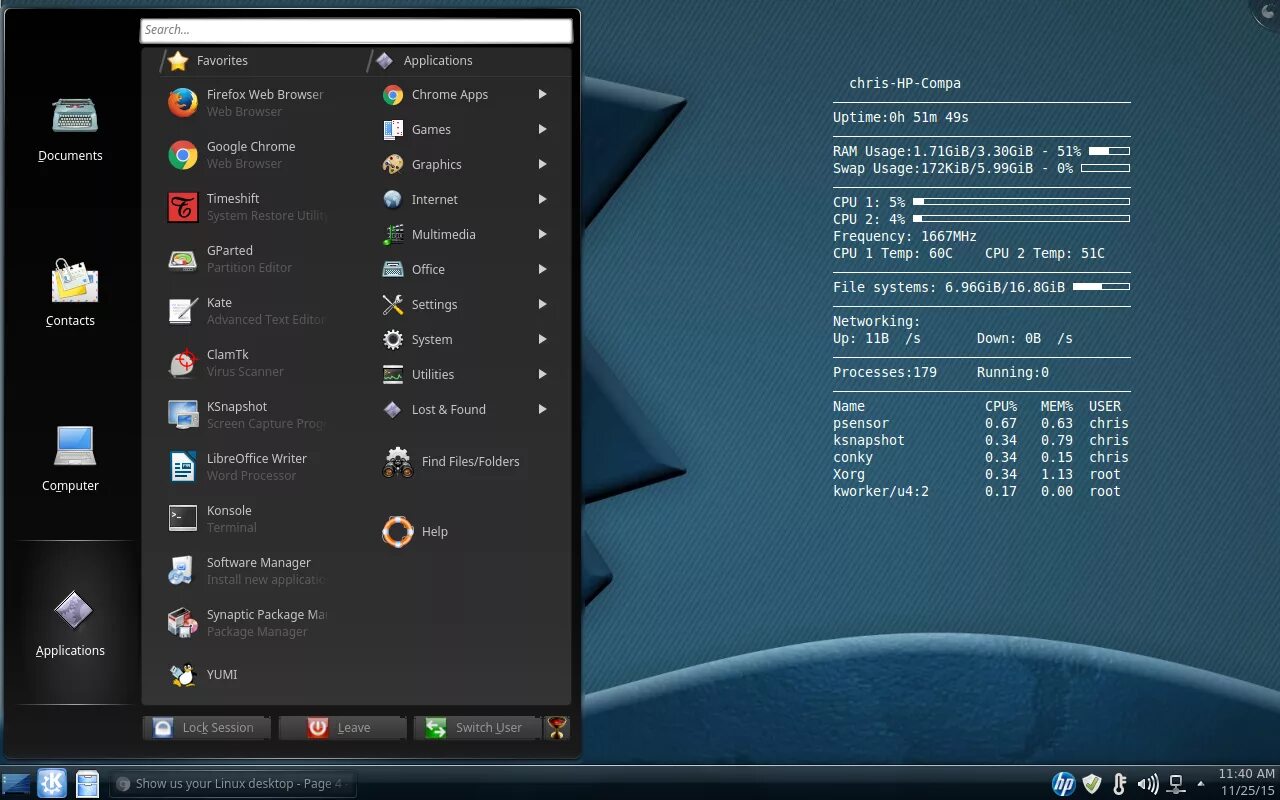Click the 11:40 AM clock in panel

(x=1246, y=773)
